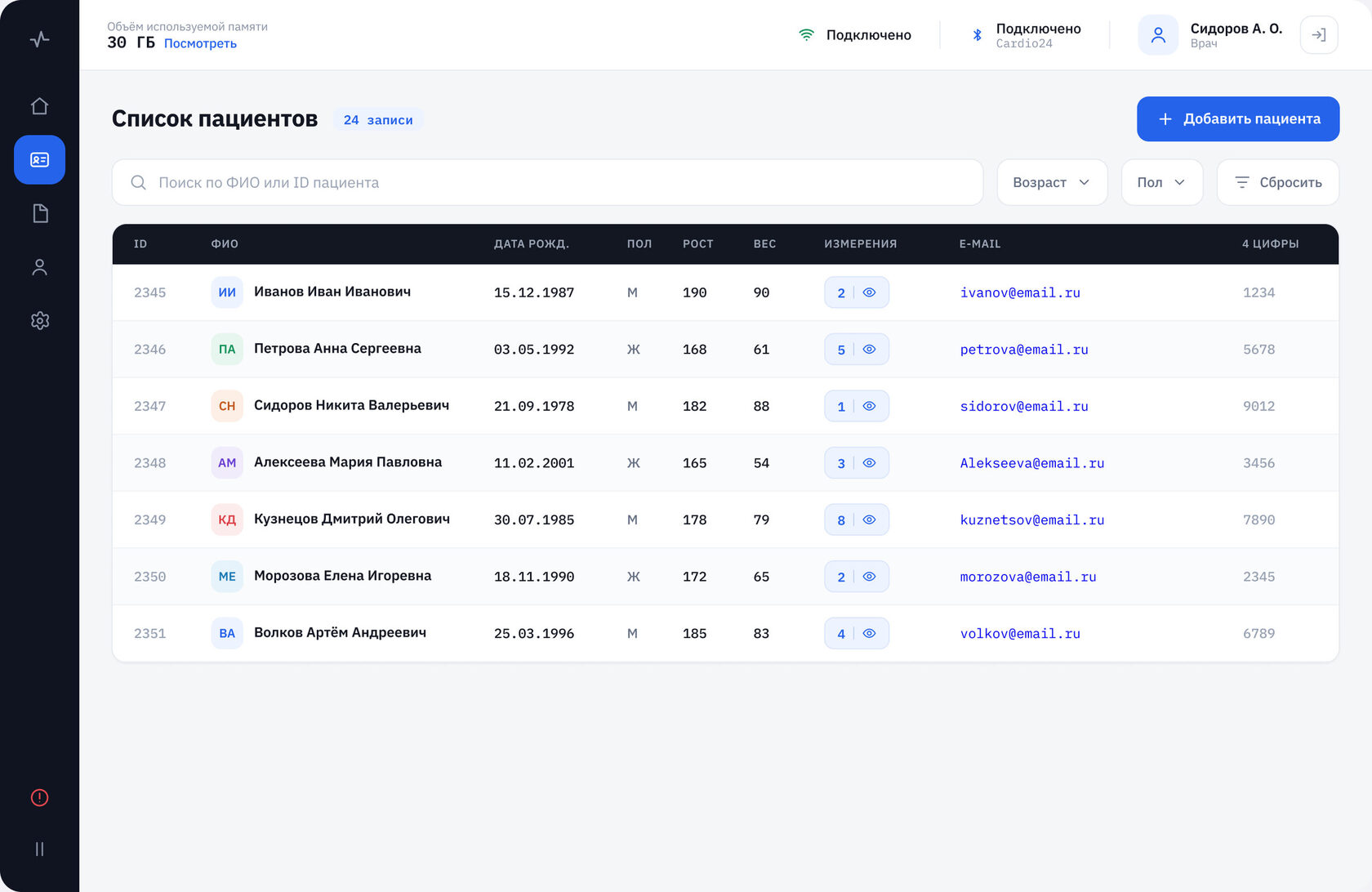Sort by the ФИО column header
This screenshot has width=1372, height=892.
tap(225, 244)
